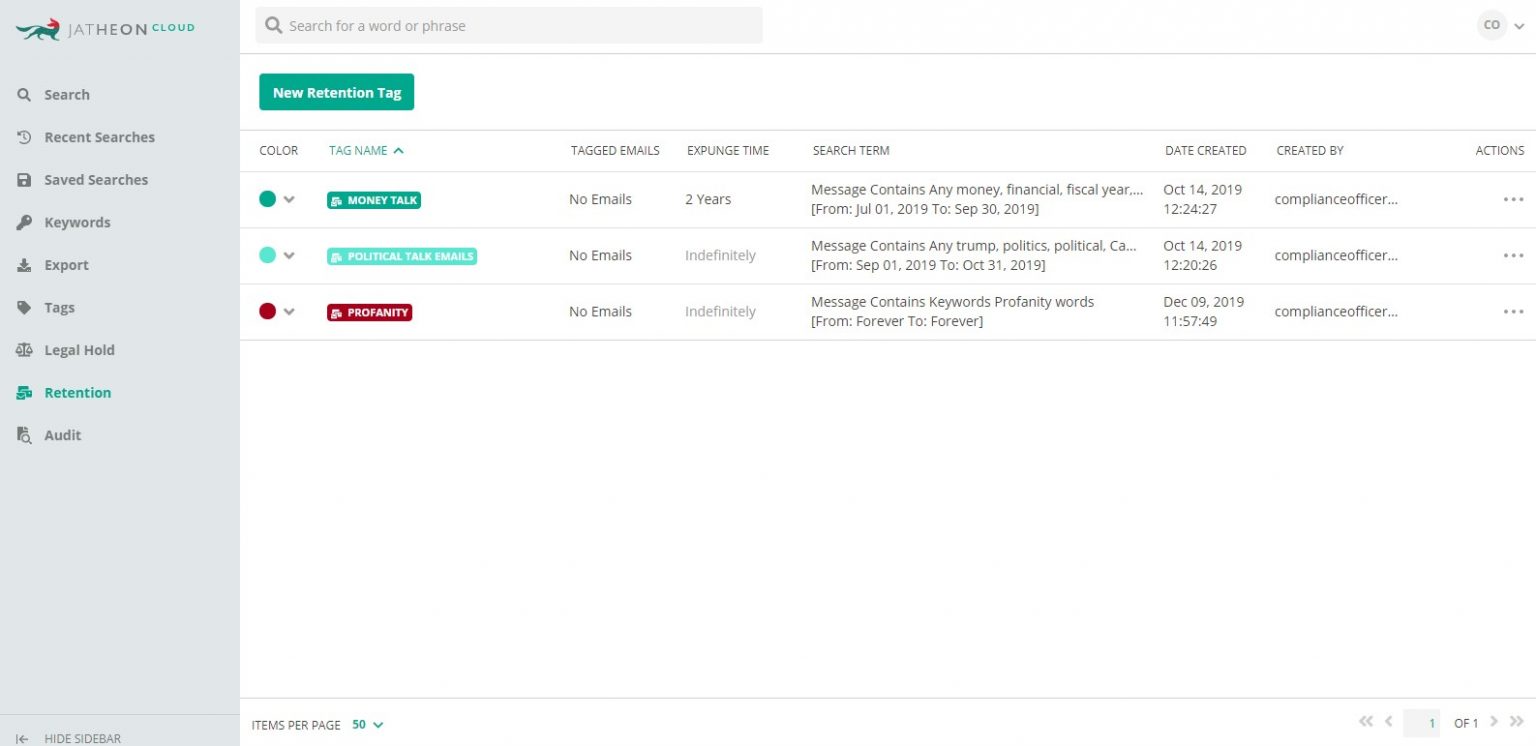Open Recent Searches via the clock icon
This screenshot has width=1536, height=746.
pos(24,137)
